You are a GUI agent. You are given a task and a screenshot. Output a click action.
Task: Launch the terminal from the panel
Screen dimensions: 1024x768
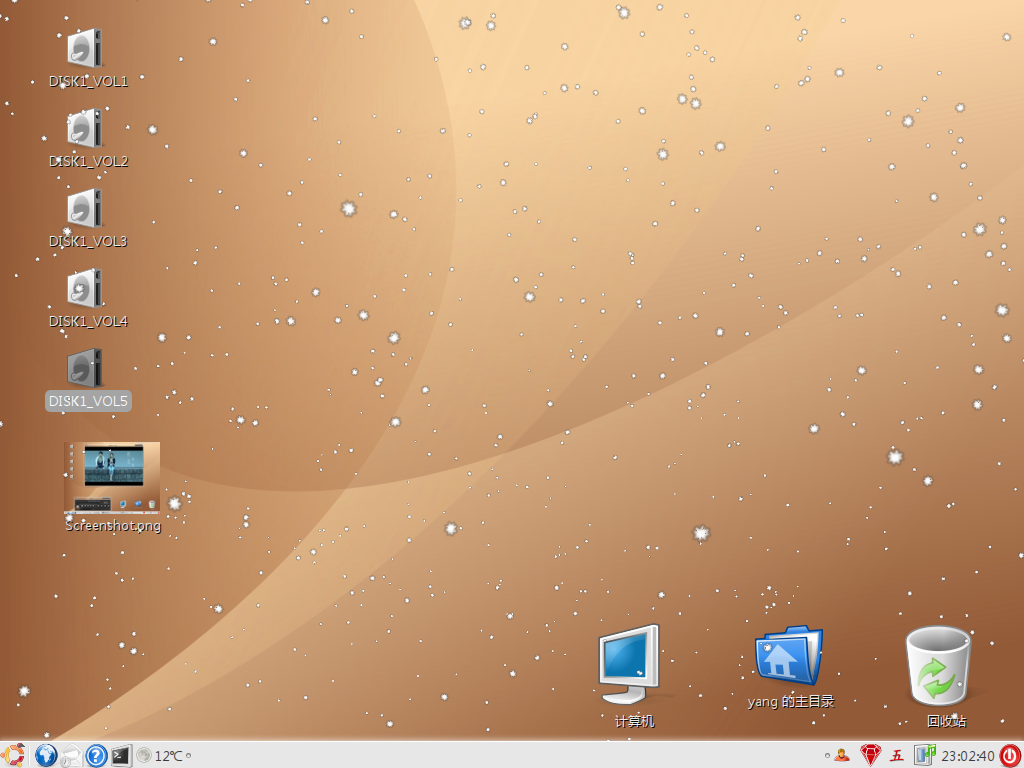(121, 756)
